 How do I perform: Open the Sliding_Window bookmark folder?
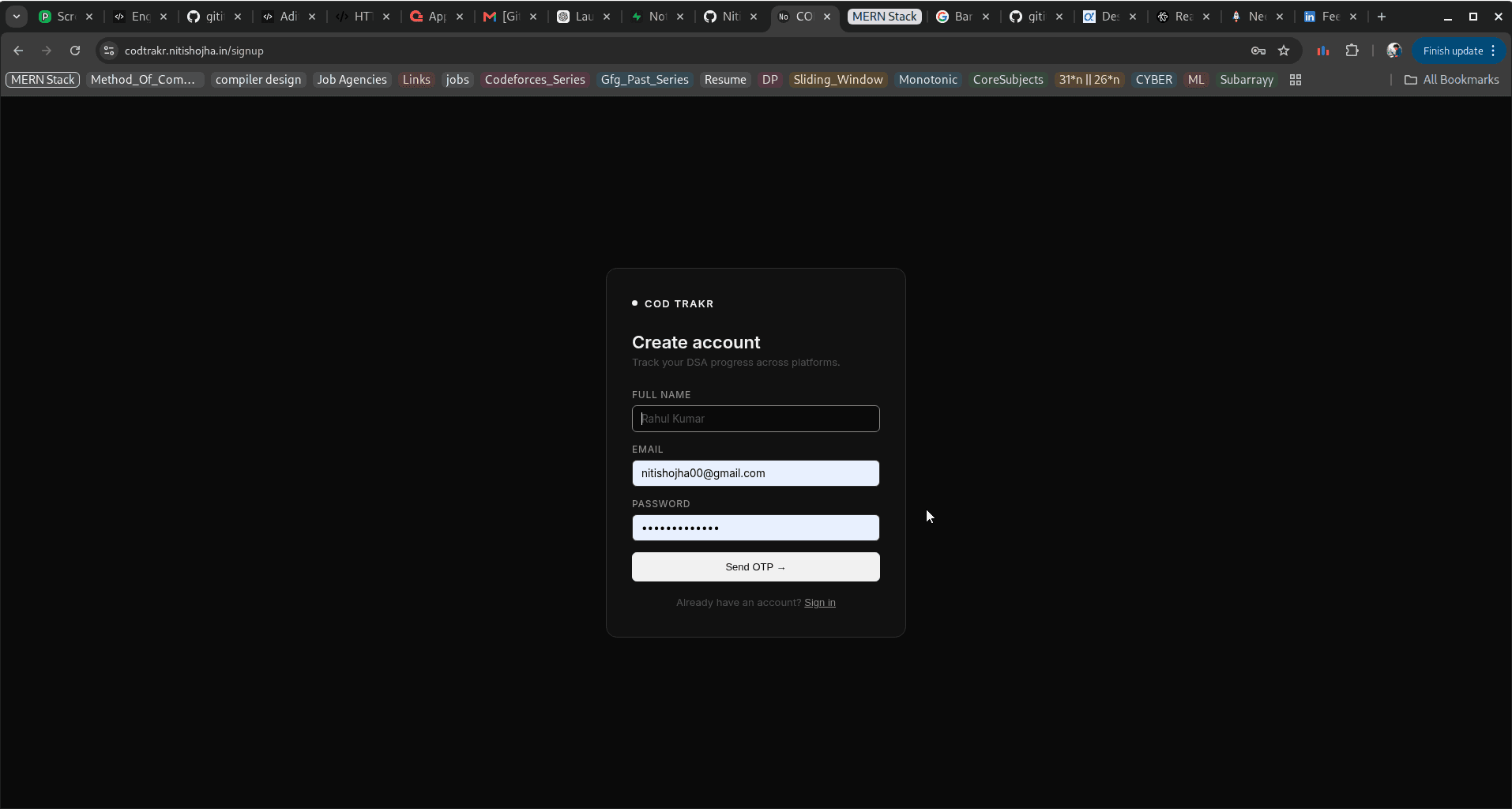pyautogui.click(x=838, y=80)
